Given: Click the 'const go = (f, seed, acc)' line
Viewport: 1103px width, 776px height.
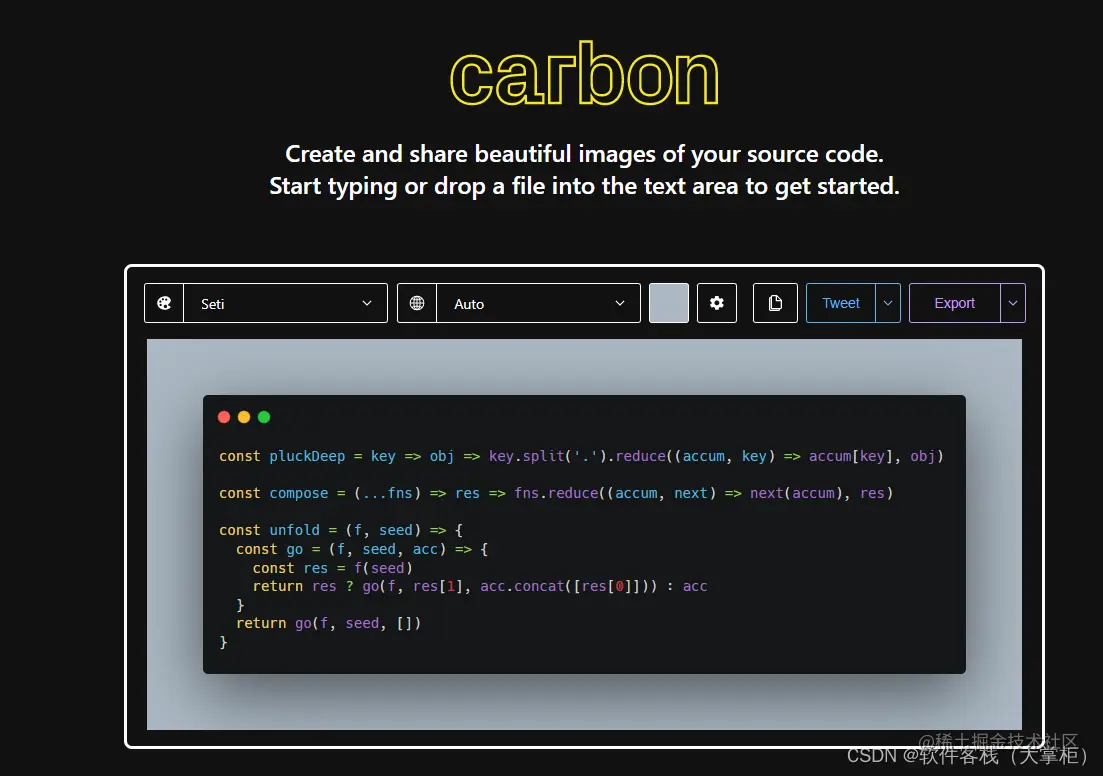Looking at the screenshot, I should point(362,549).
